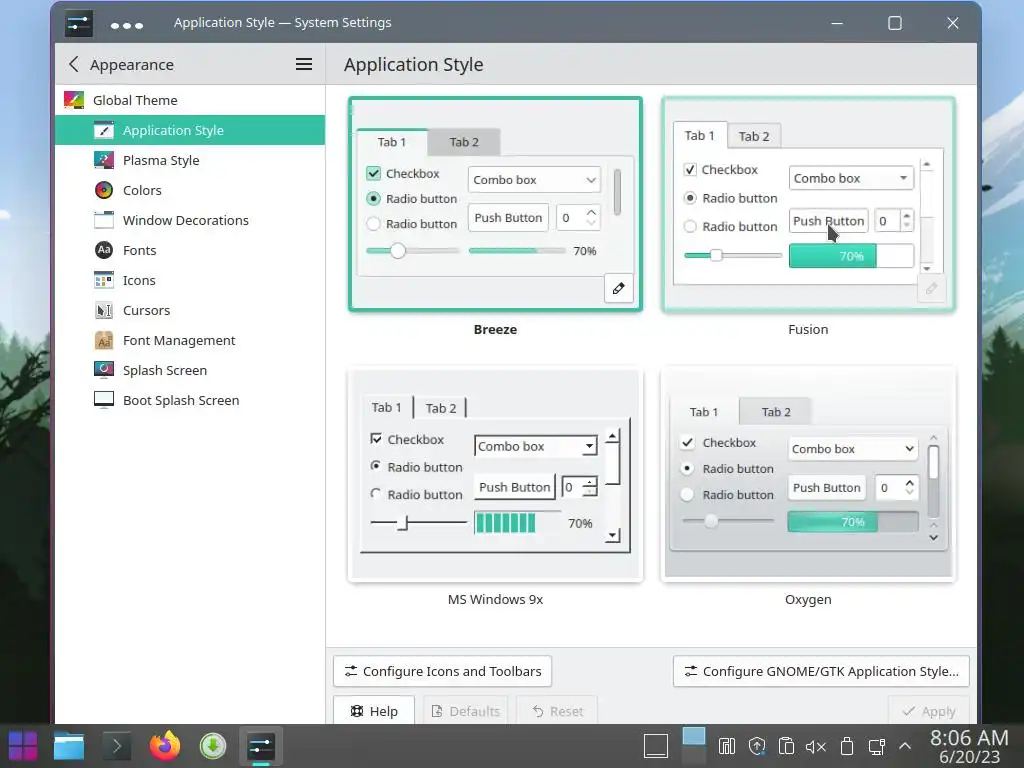This screenshot has width=1024, height=768.
Task: Open the sidebar hamburger menu
Action: (304, 64)
